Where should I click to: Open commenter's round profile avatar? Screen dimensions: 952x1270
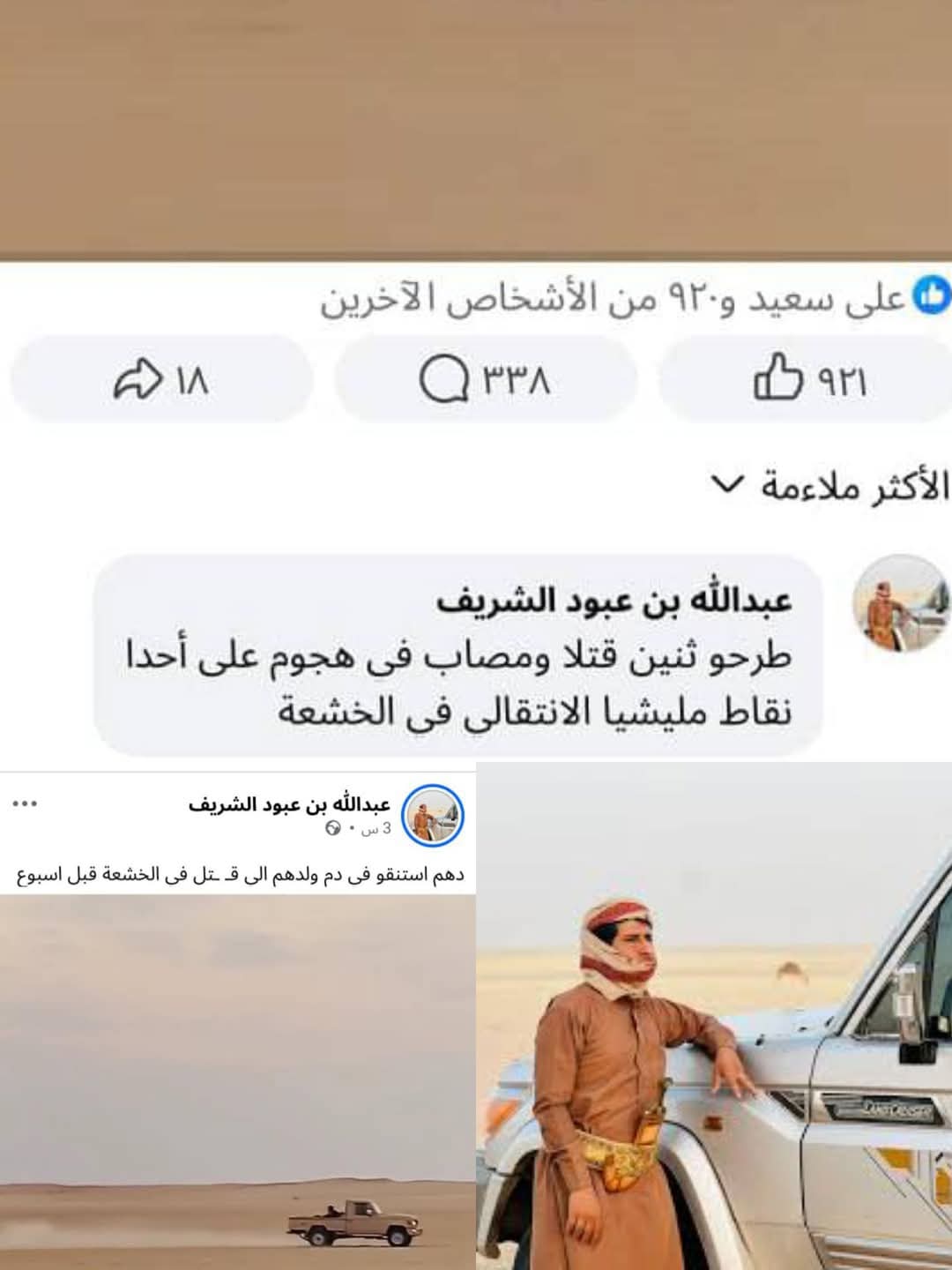click(900, 603)
